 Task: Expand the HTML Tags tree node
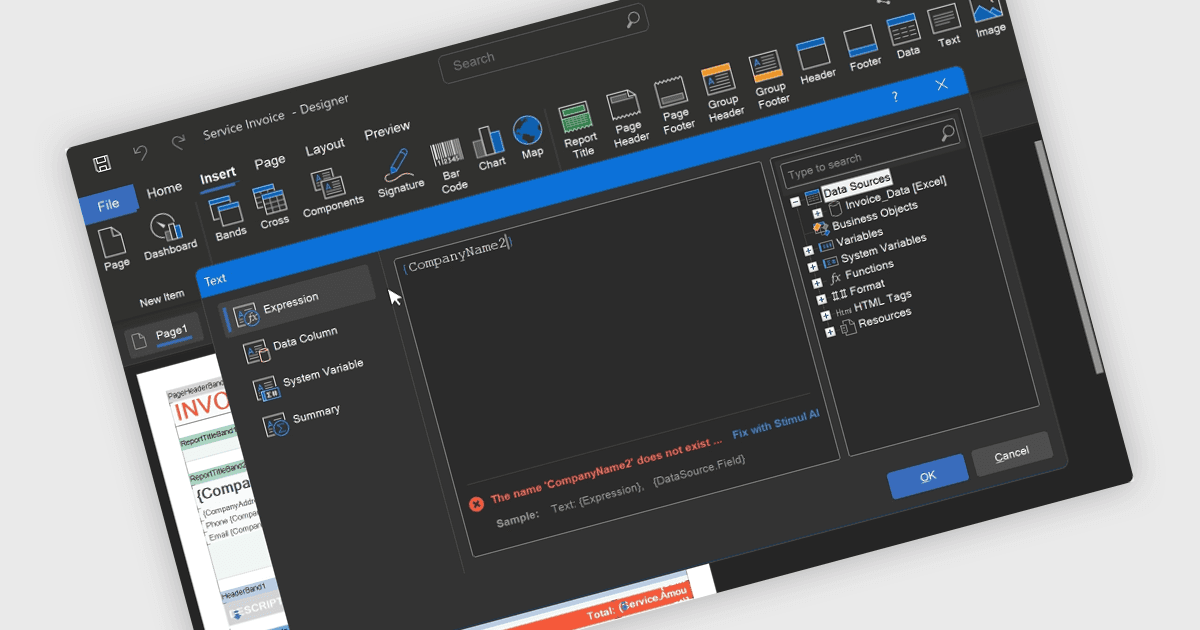[x=825, y=315]
